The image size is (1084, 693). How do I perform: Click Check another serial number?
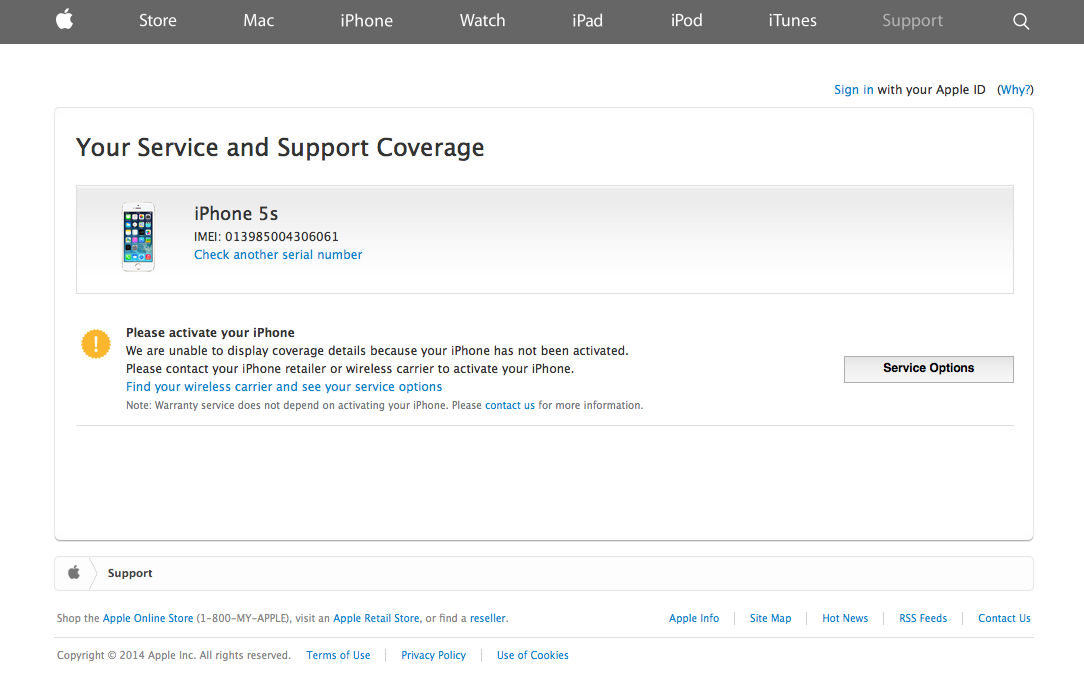[278, 255]
